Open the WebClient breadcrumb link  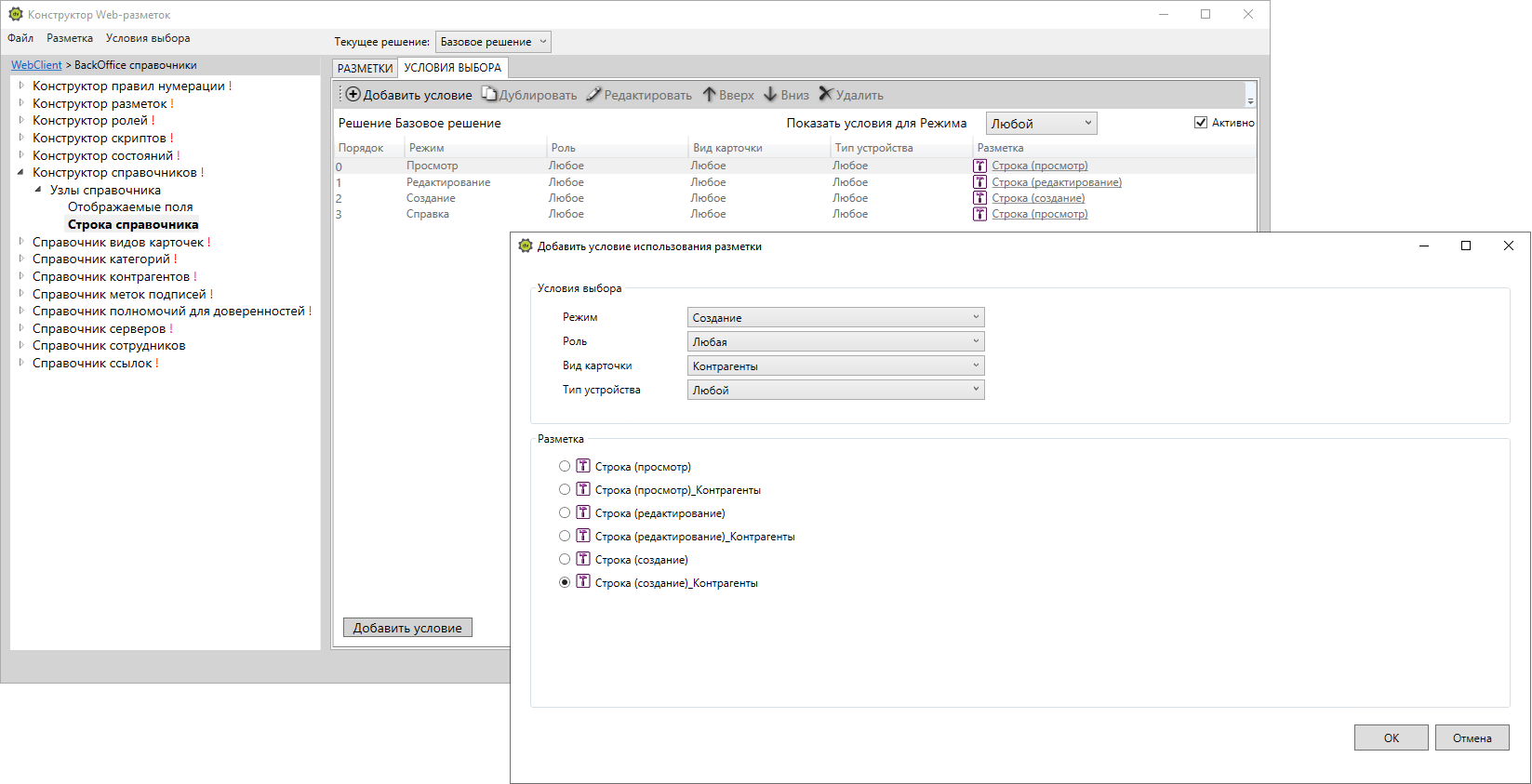[x=36, y=65]
